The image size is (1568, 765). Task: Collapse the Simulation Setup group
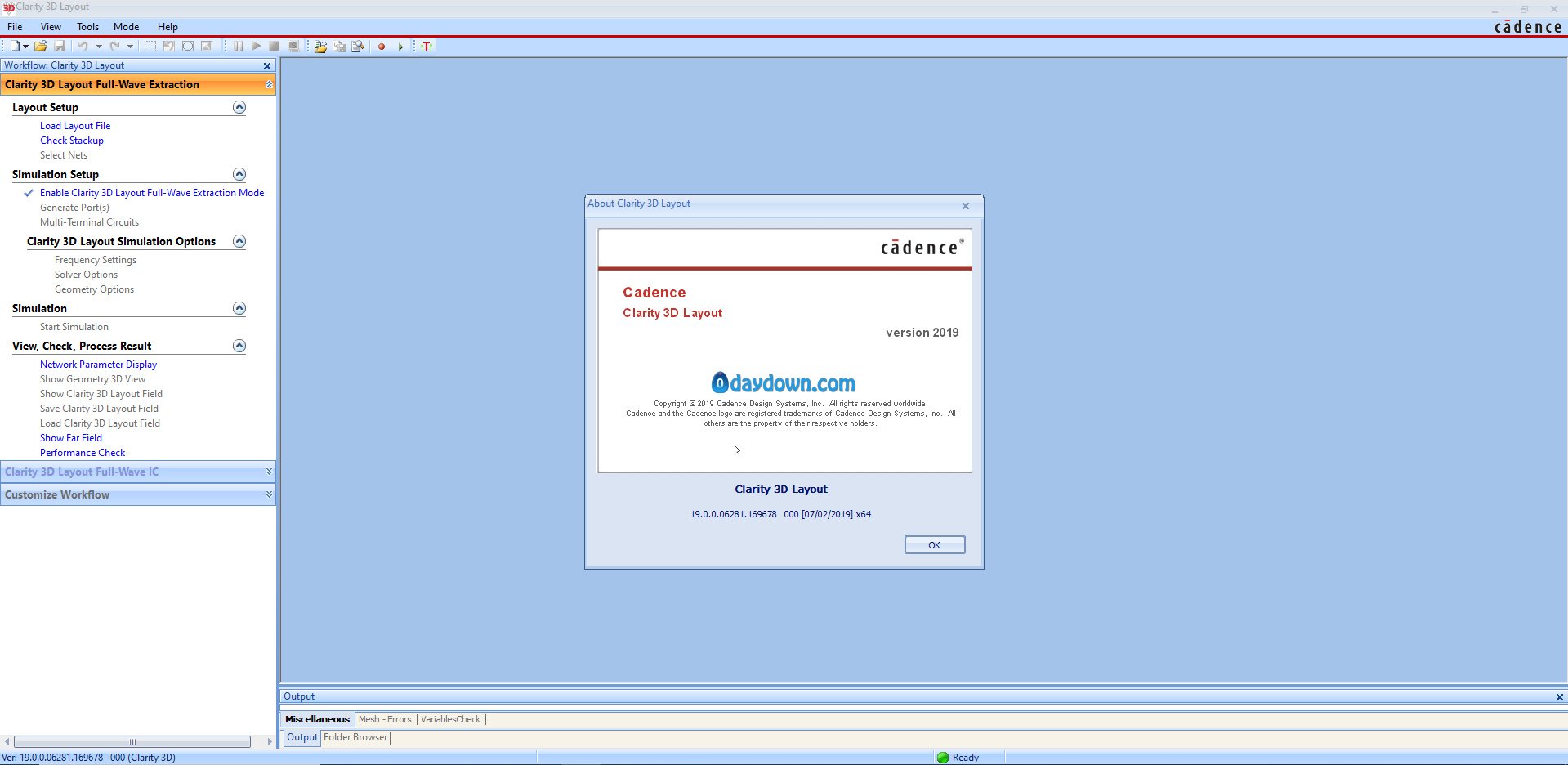pyautogui.click(x=239, y=174)
